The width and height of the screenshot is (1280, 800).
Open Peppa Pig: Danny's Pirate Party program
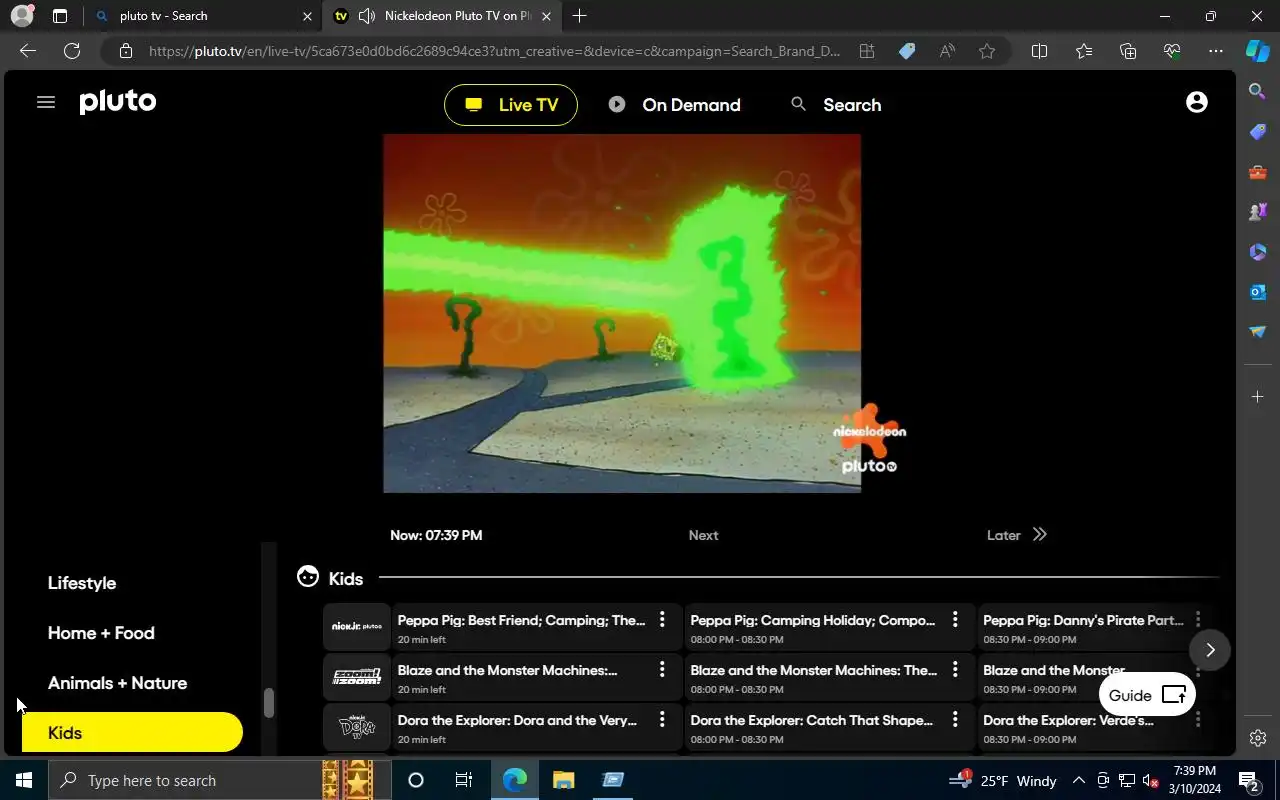pos(1083,628)
